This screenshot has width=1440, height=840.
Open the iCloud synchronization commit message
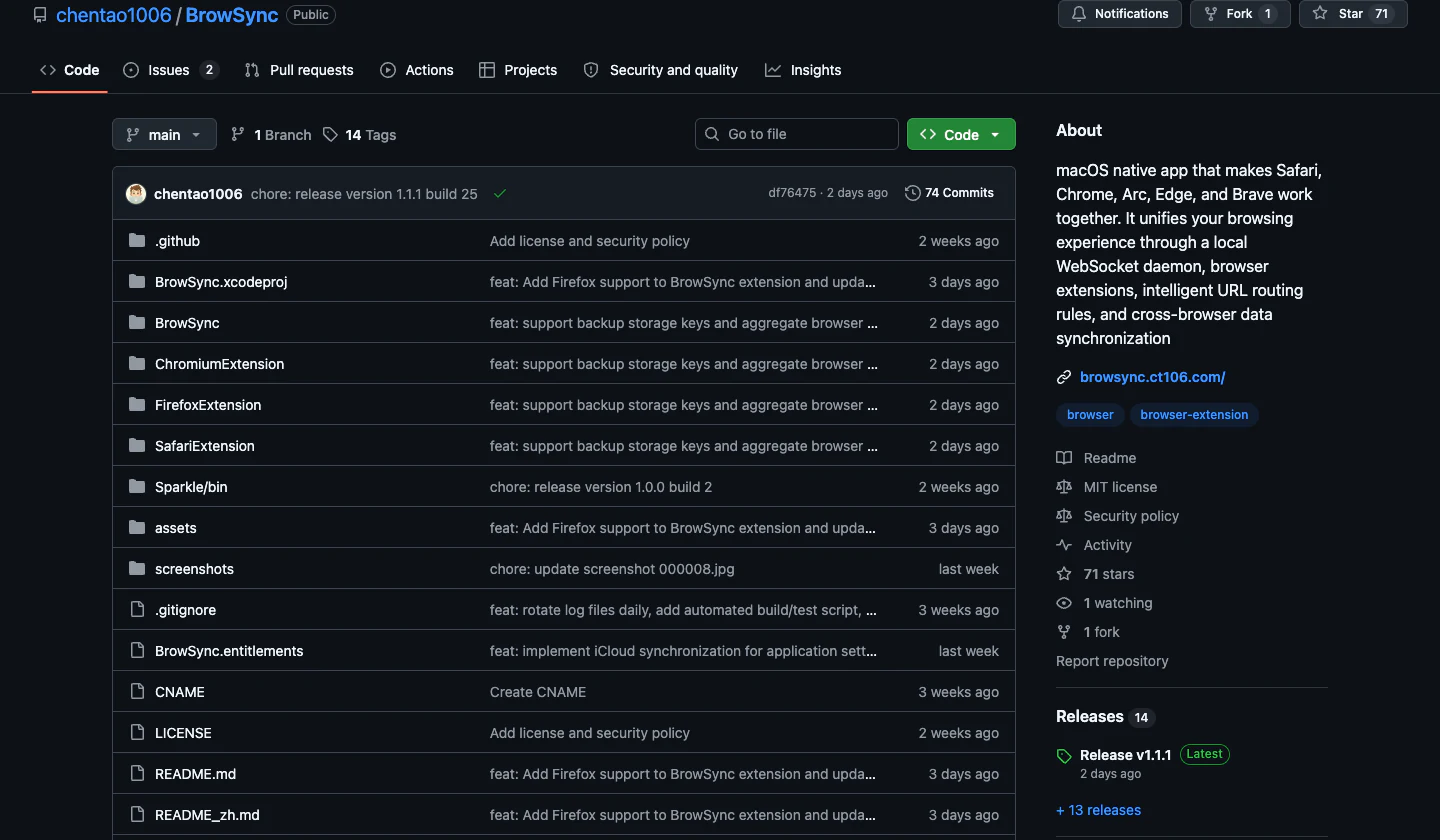pyautogui.click(x=683, y=651)
